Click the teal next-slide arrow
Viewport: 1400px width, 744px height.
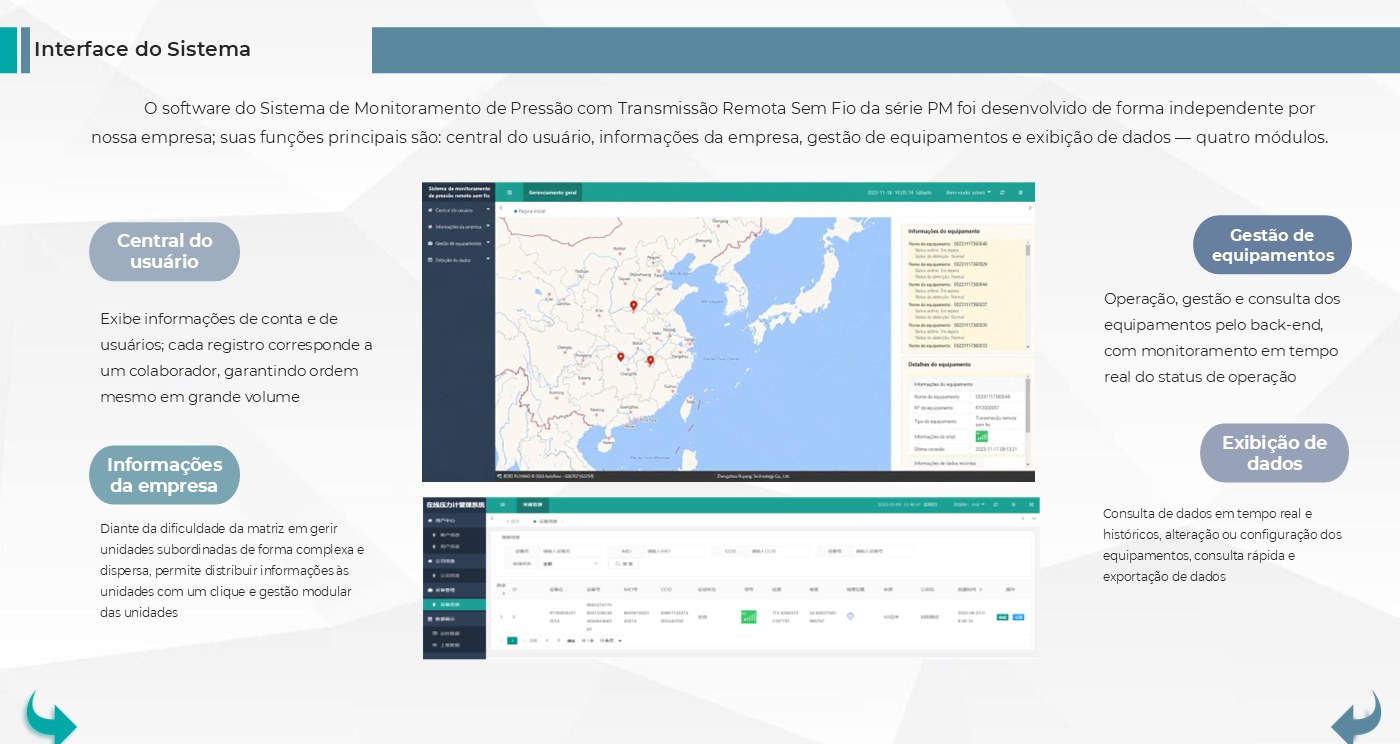51,717
